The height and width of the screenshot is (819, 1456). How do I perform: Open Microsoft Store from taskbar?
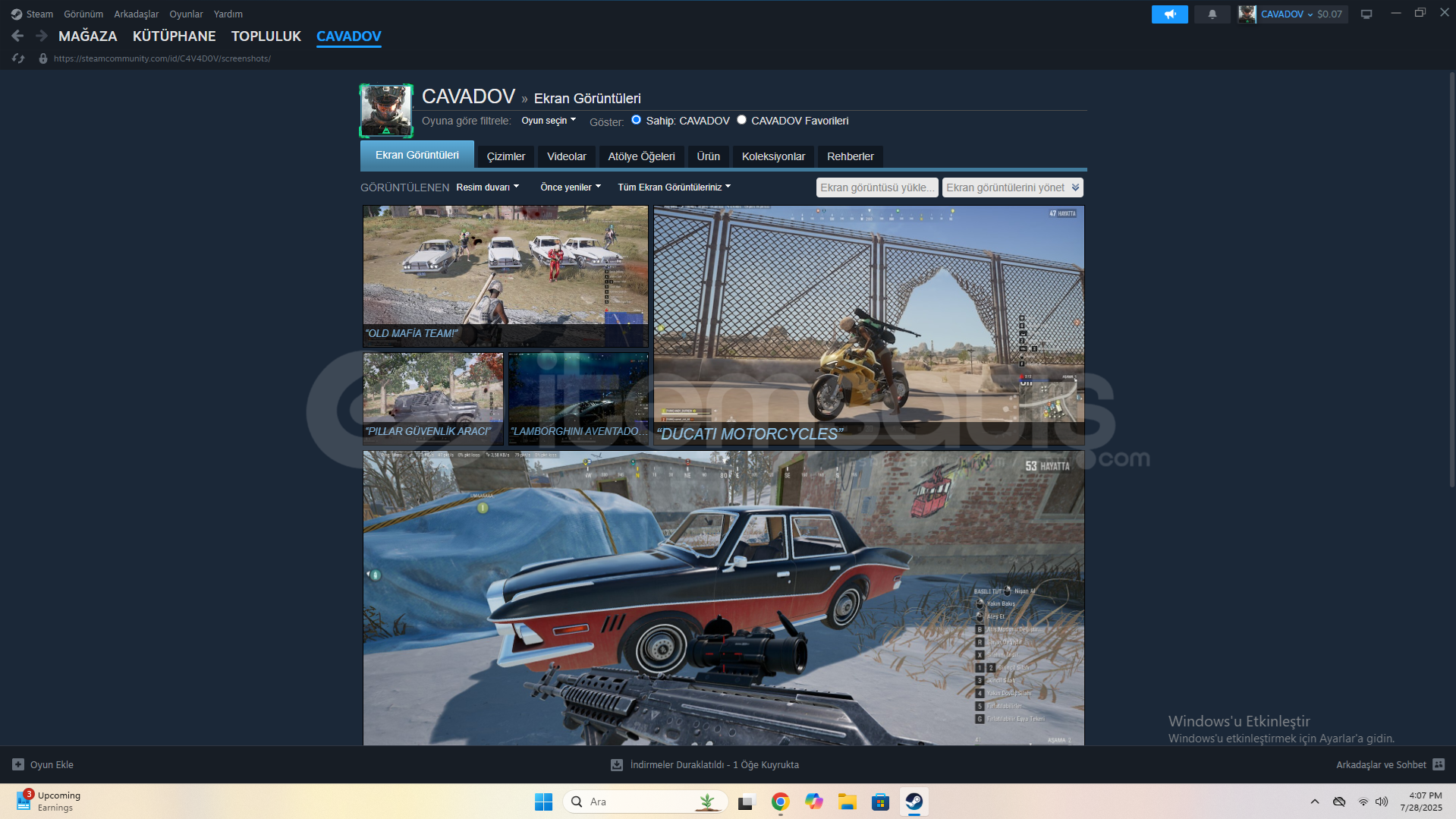click(x=880, y=802)
